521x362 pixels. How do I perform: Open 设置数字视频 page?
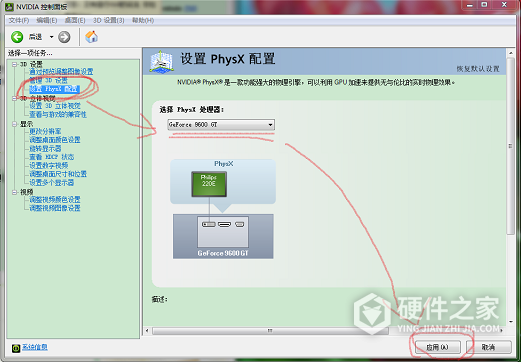coord(49,166)
